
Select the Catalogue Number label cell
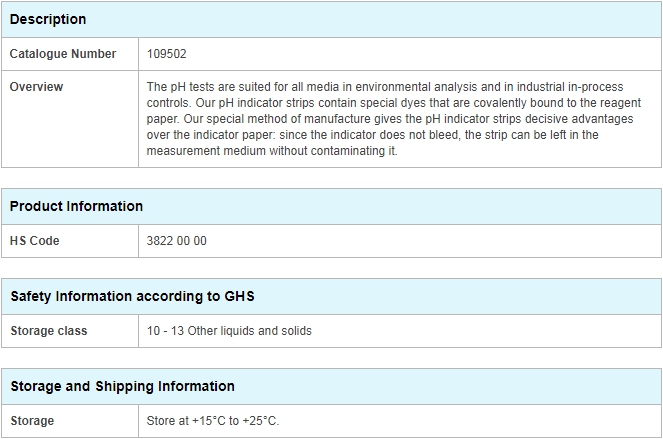pos(70,54)
